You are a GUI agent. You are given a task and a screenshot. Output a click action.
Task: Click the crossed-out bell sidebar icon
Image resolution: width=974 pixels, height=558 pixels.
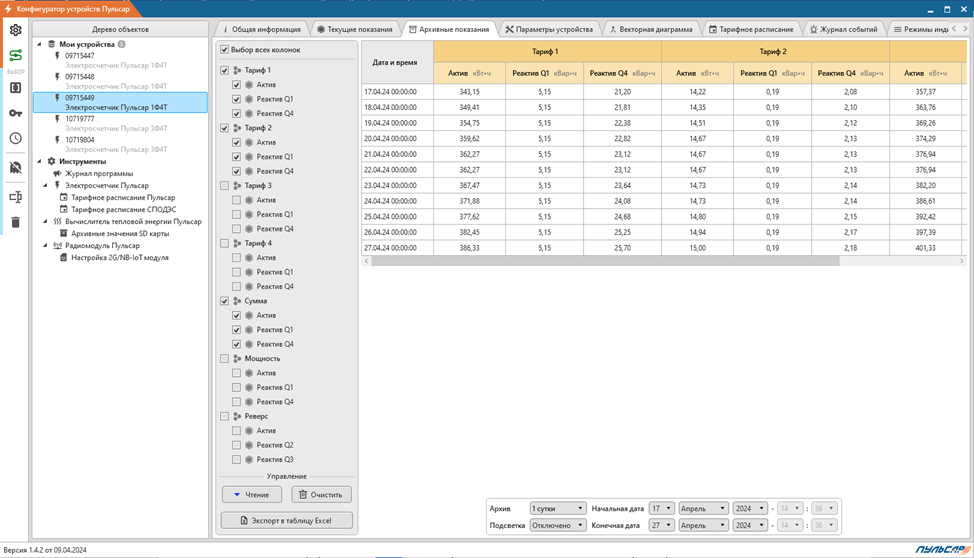click(x=16, y=168)
